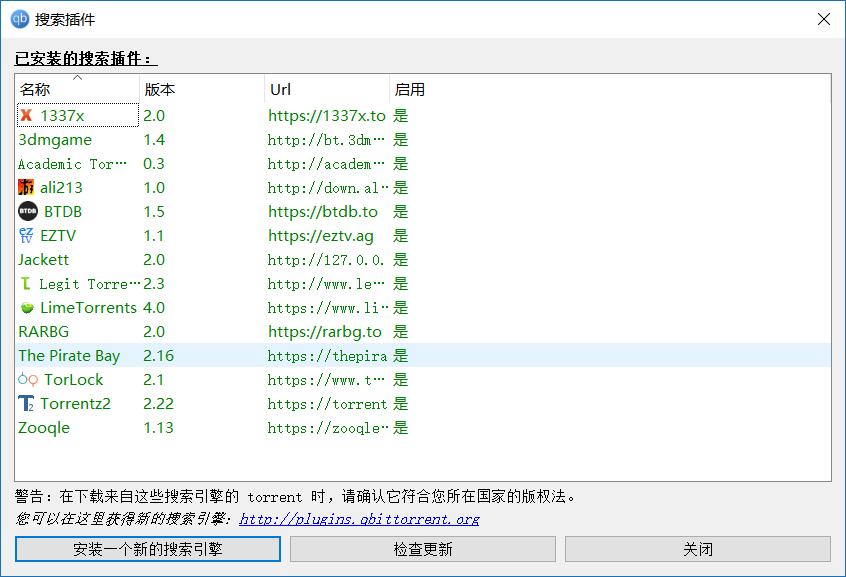Click version 2.3 of Legit Torrents
This screenshot has width=846, height=577.
154,283
